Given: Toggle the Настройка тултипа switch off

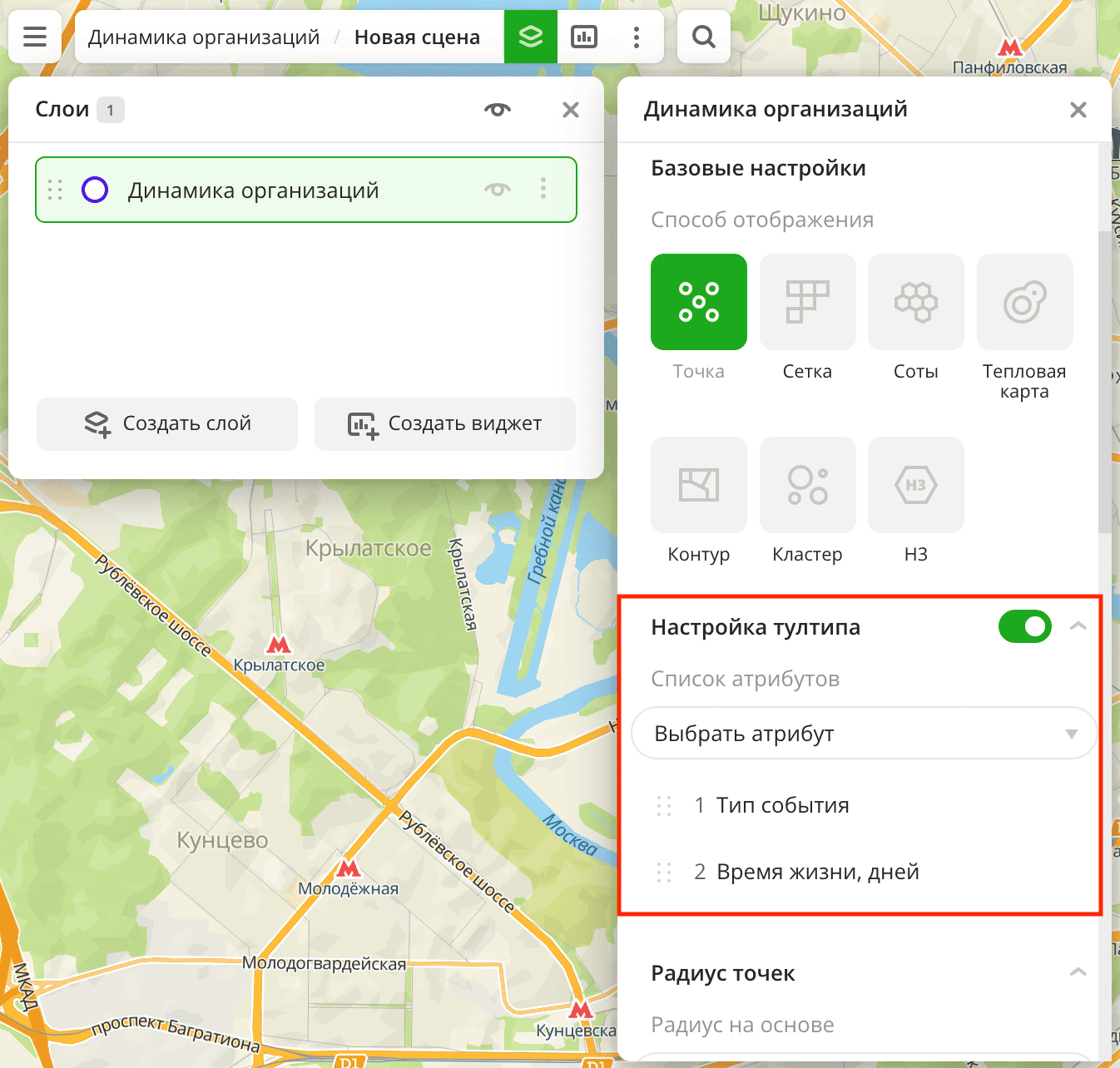Looking at the screenshot, I should coord(1024,626).
